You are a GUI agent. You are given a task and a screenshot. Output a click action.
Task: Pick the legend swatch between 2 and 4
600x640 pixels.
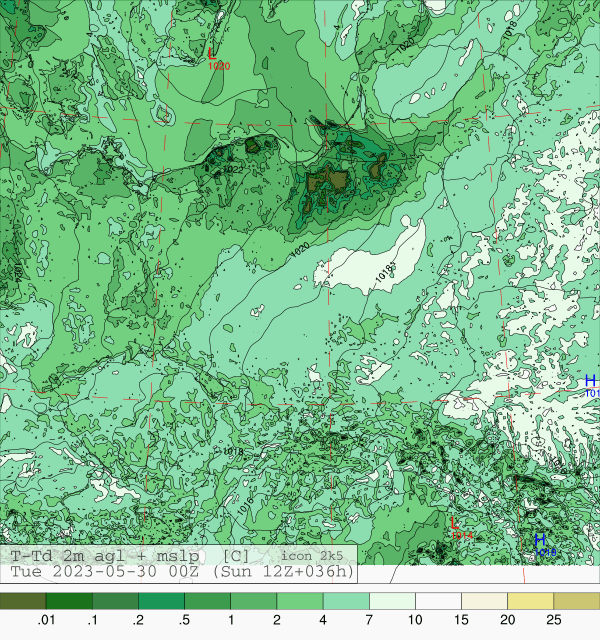point(299,601)
